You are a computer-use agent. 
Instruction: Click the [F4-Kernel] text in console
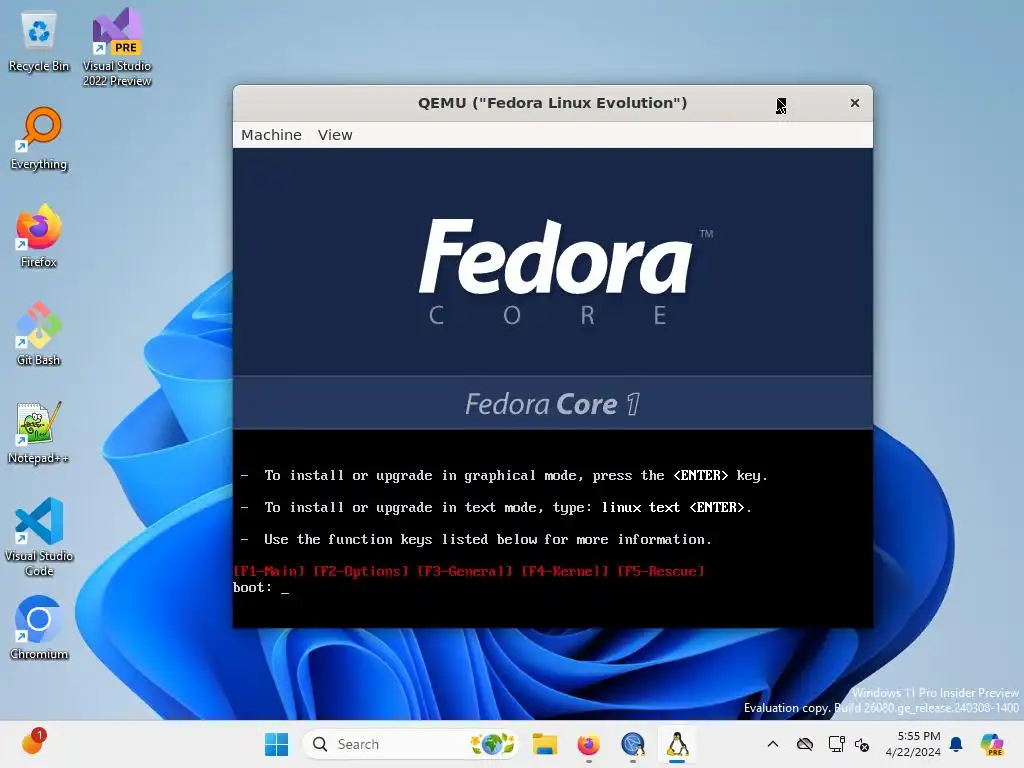pos(565,571)
